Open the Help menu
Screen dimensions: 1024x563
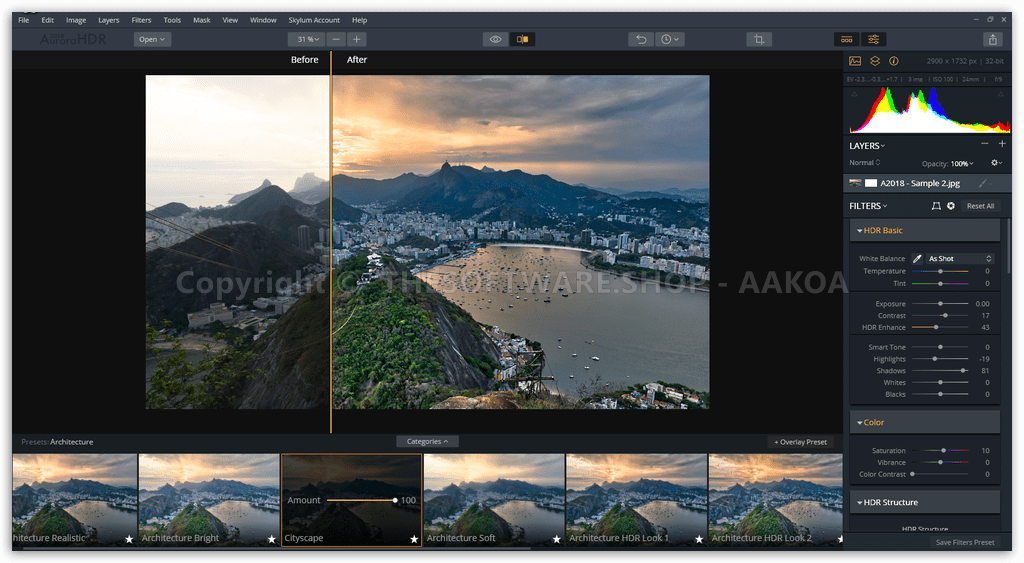[x=359, y=20]
